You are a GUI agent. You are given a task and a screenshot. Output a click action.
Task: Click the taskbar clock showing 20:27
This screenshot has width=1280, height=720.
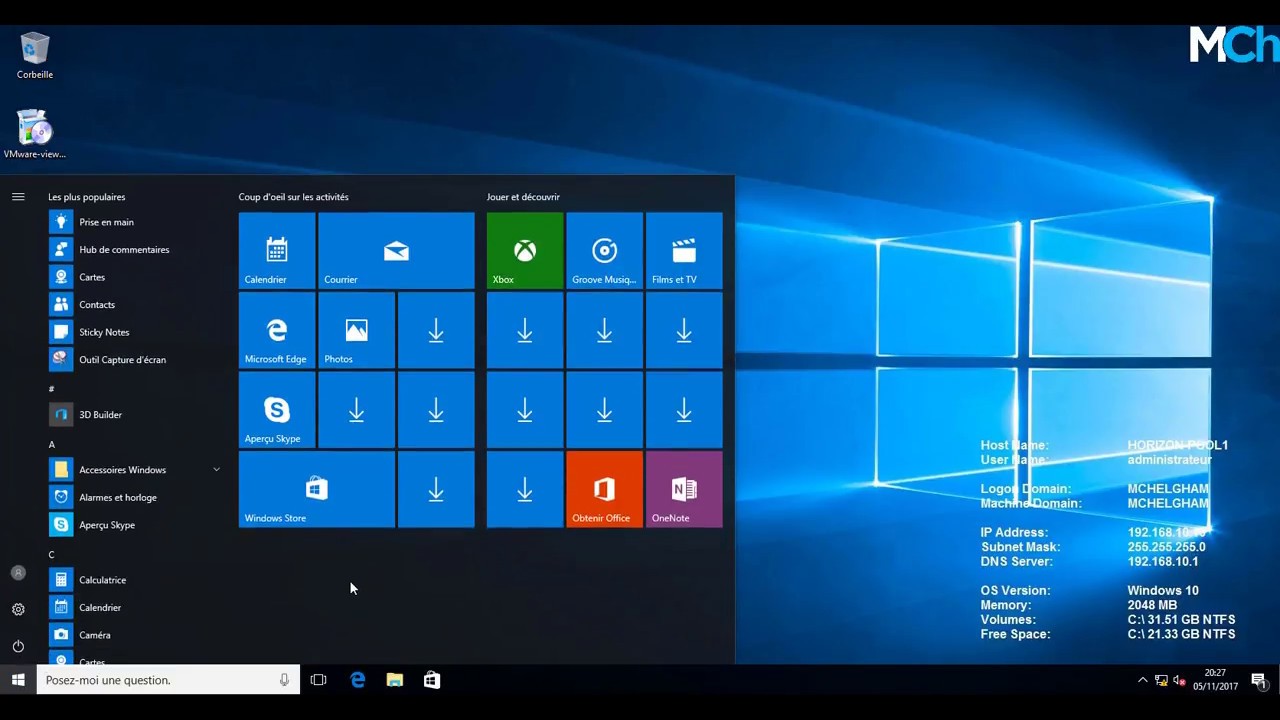[x=1215, y=680]
